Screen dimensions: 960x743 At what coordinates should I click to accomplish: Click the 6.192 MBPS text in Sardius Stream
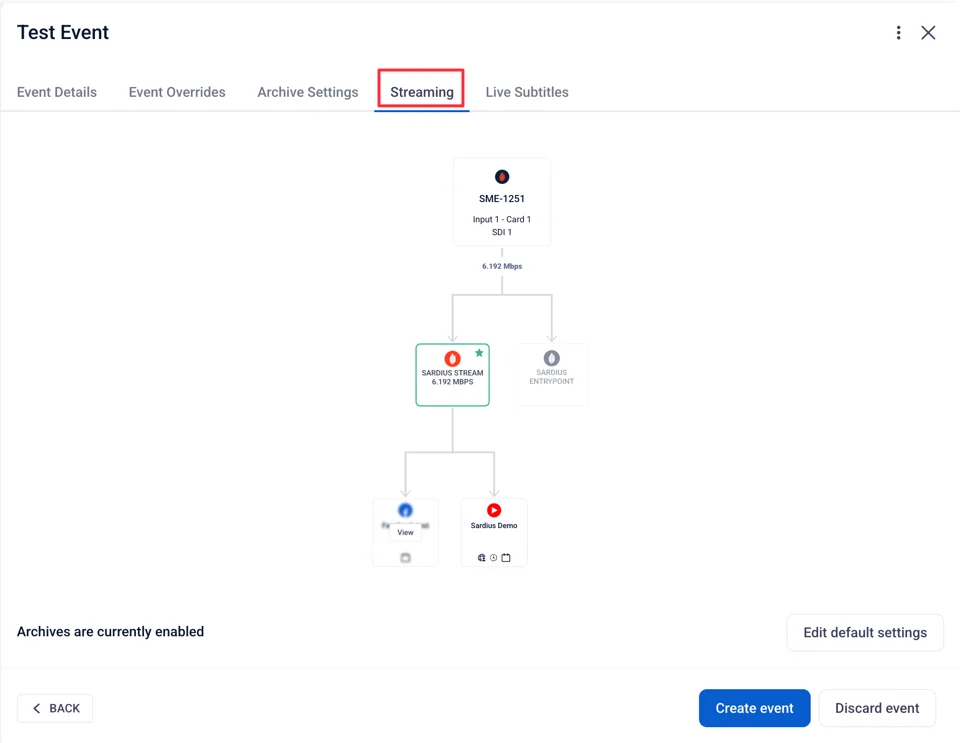coord(452,382)
